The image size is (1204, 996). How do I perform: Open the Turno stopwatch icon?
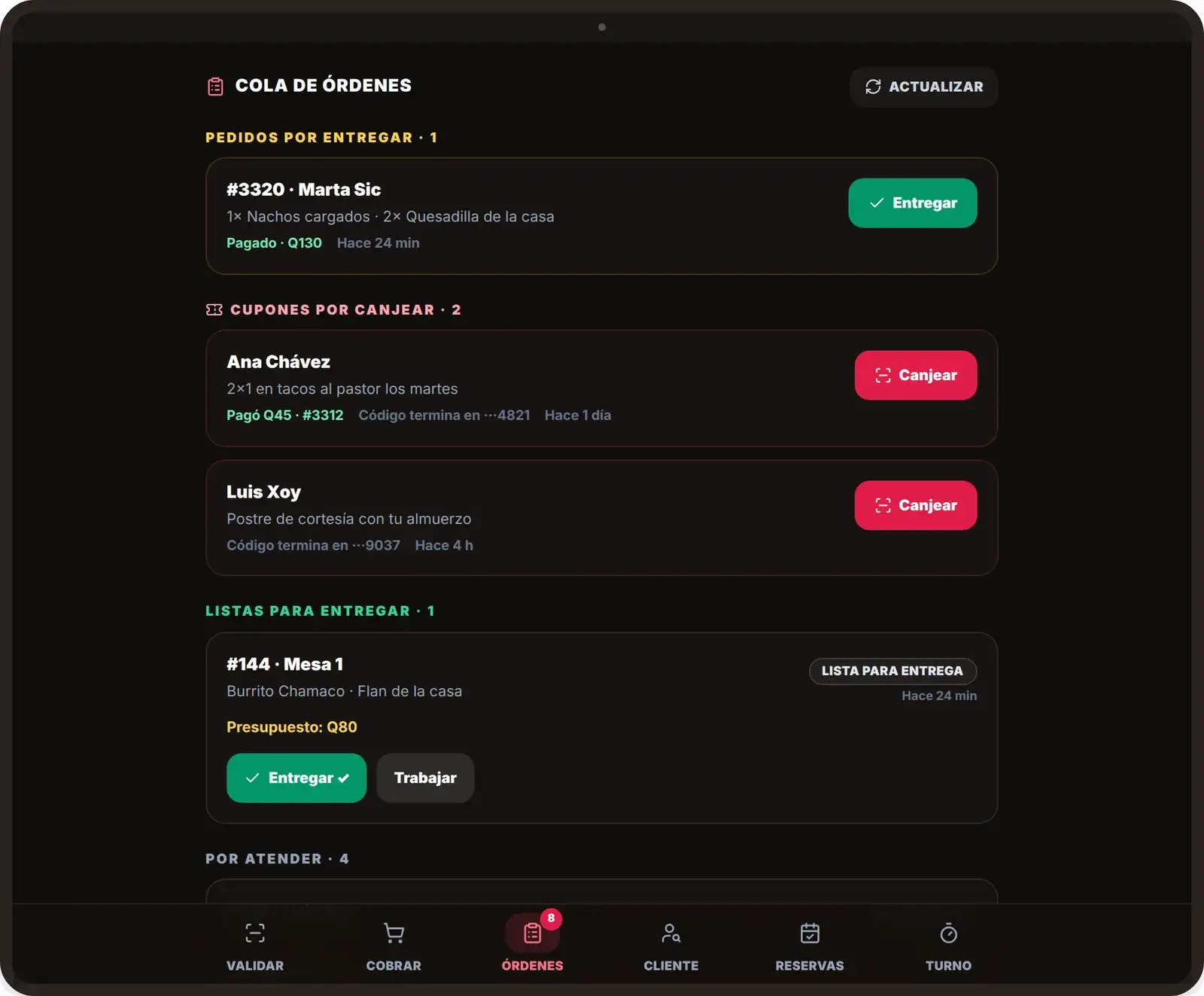point(949,934)
